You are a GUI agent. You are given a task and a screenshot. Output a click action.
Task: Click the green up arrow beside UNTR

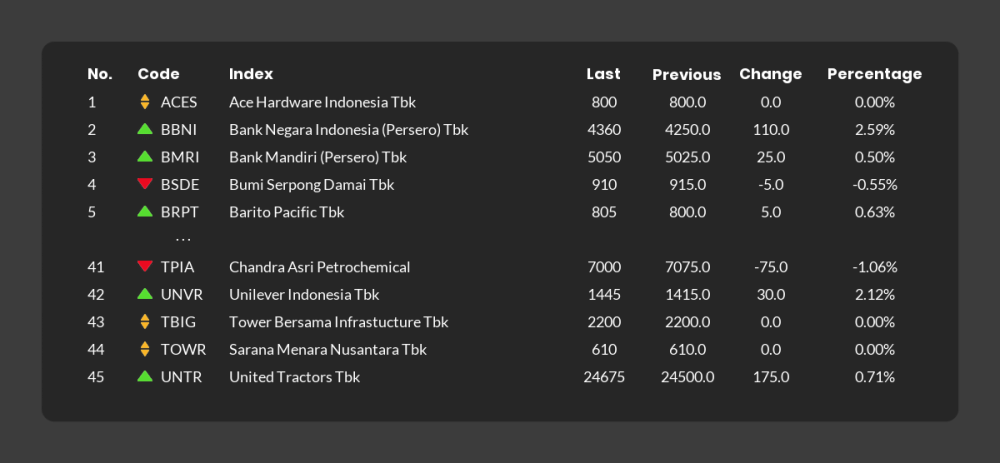[145, 376]
